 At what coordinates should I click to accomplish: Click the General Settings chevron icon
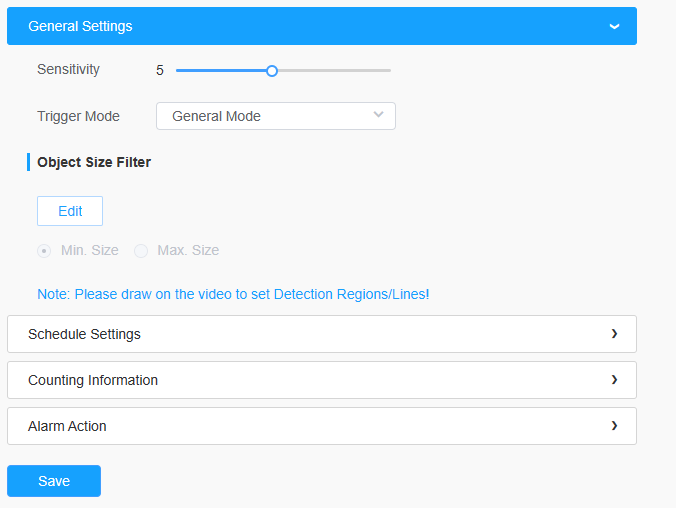point(614,27)
